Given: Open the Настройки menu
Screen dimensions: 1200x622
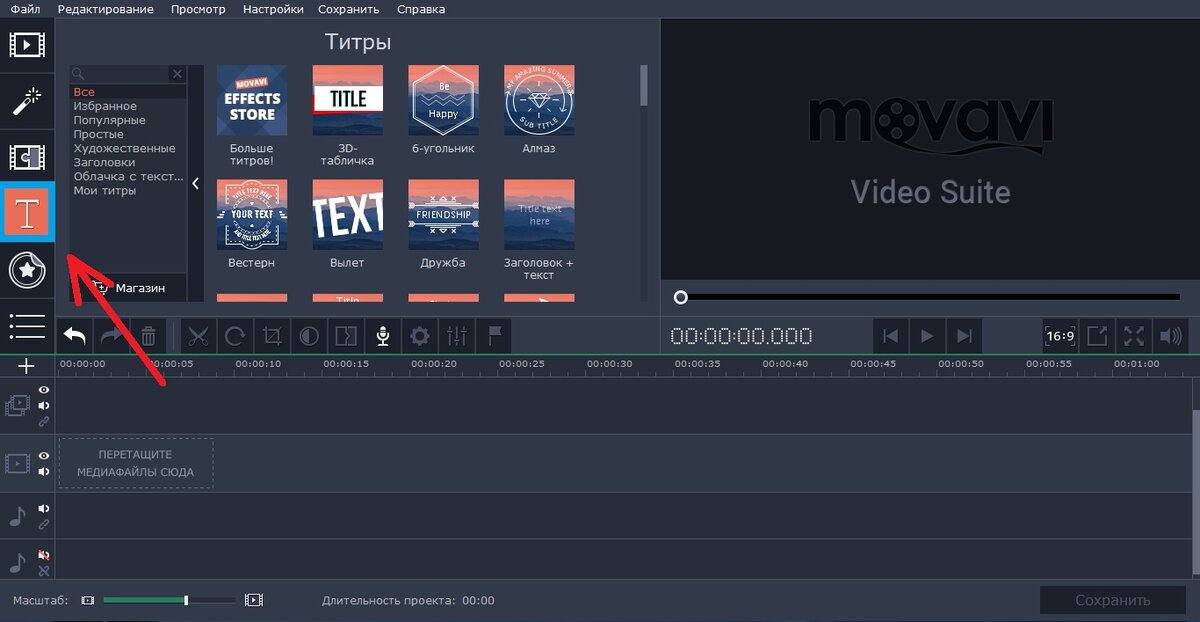Looking at the screenshot, I should coord(273,9).
